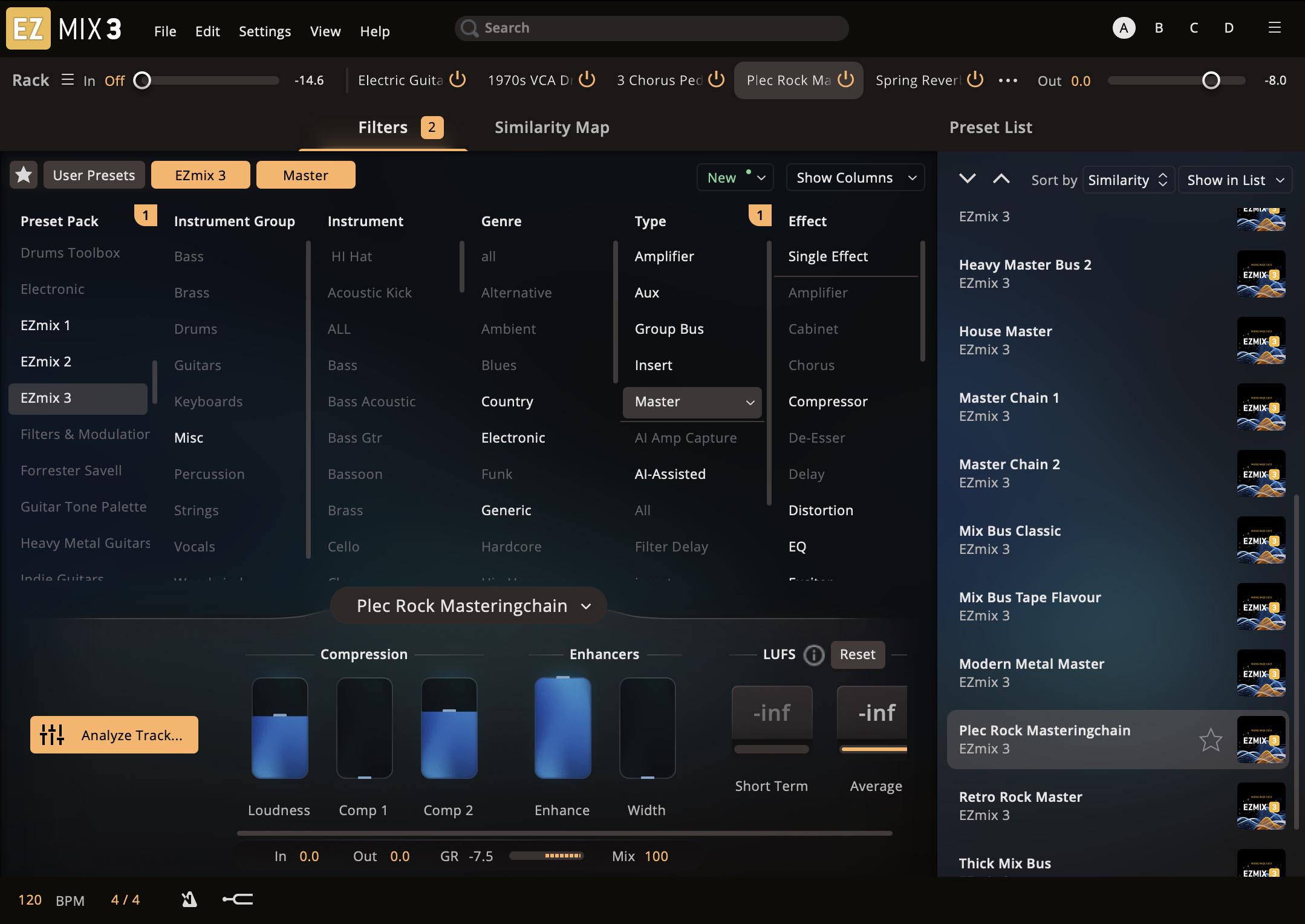Toggle the favorites star filter
The height and width of the screenshot is (924, 1305).
pos(24,175)
